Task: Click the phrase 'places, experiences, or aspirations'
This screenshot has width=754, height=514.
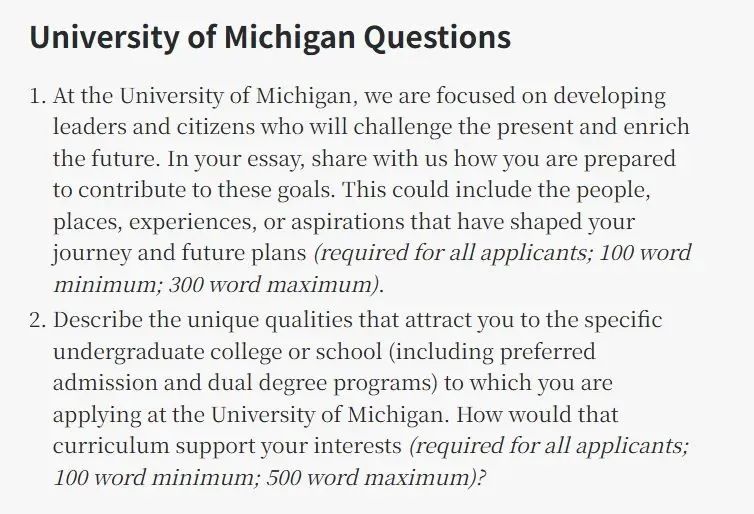Action: tap(228, 223)
